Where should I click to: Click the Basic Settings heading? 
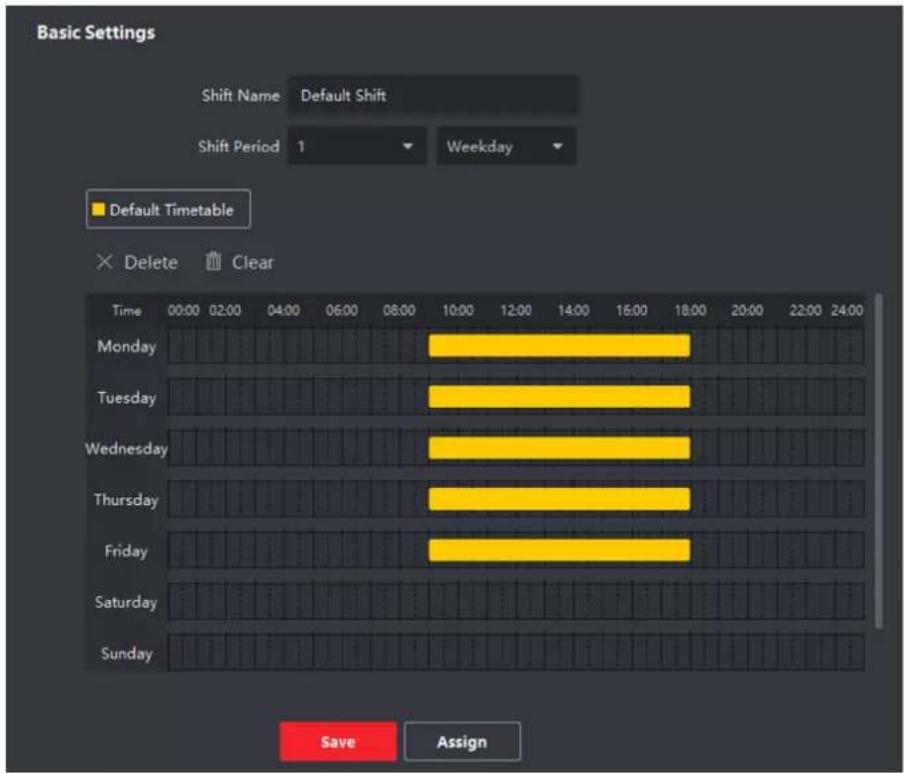96,32
